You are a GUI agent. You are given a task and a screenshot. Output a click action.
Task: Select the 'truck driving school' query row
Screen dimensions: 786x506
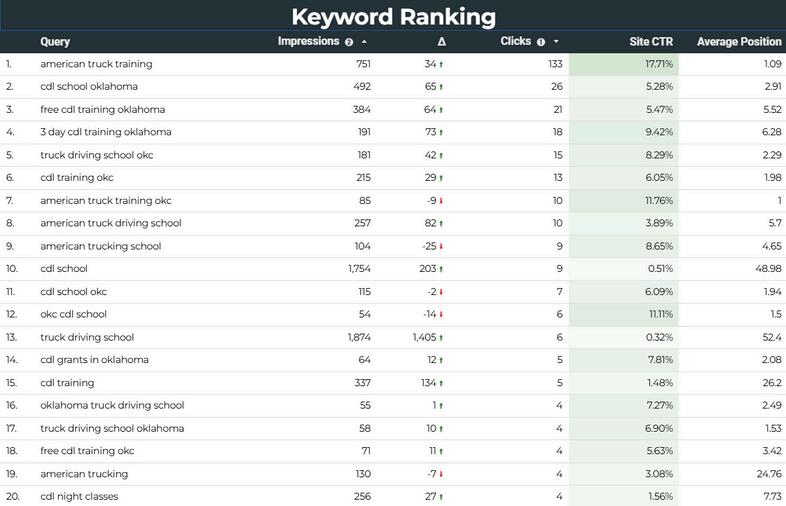87,338
